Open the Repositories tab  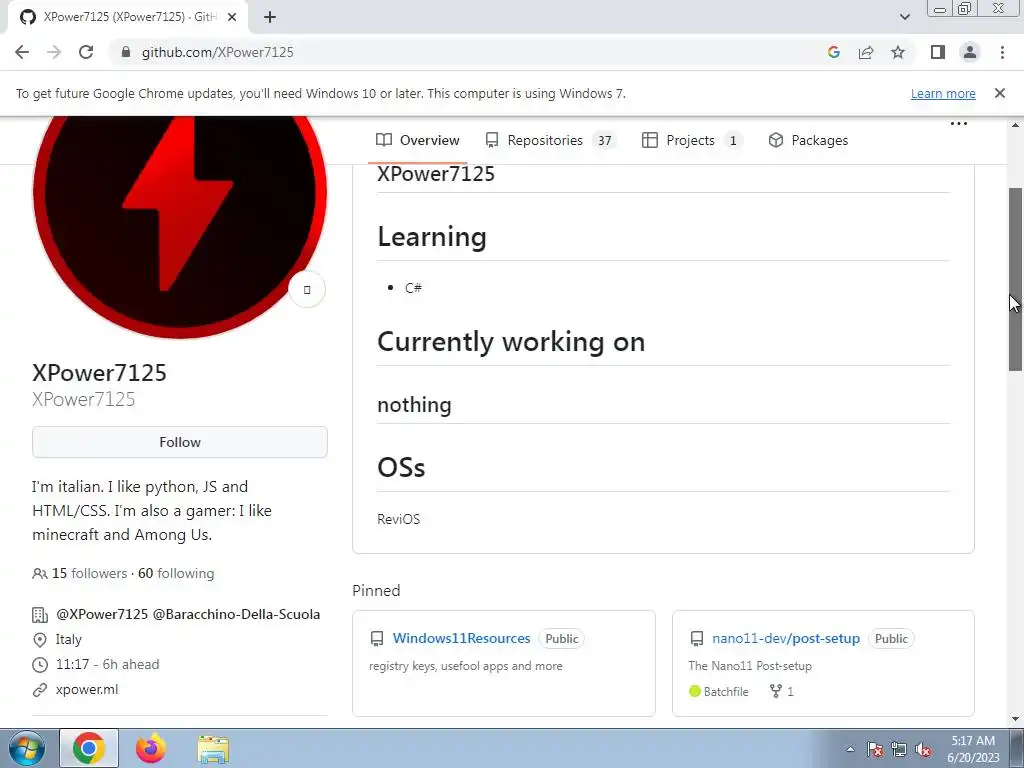point(550,140)
